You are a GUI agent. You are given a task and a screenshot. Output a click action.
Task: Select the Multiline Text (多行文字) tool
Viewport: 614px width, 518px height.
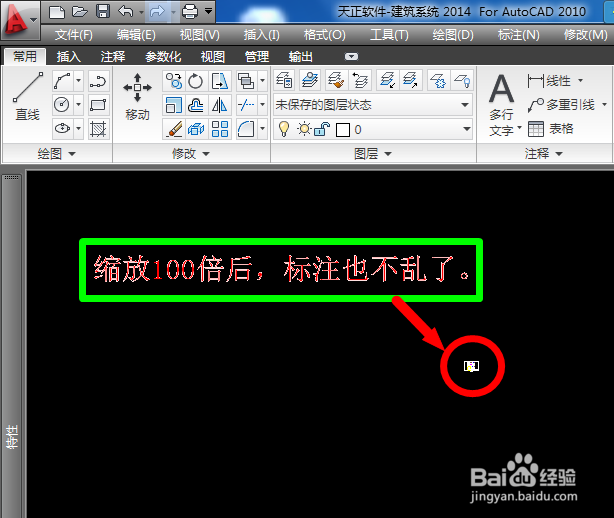pyautogui.click(x=502, y=104)
